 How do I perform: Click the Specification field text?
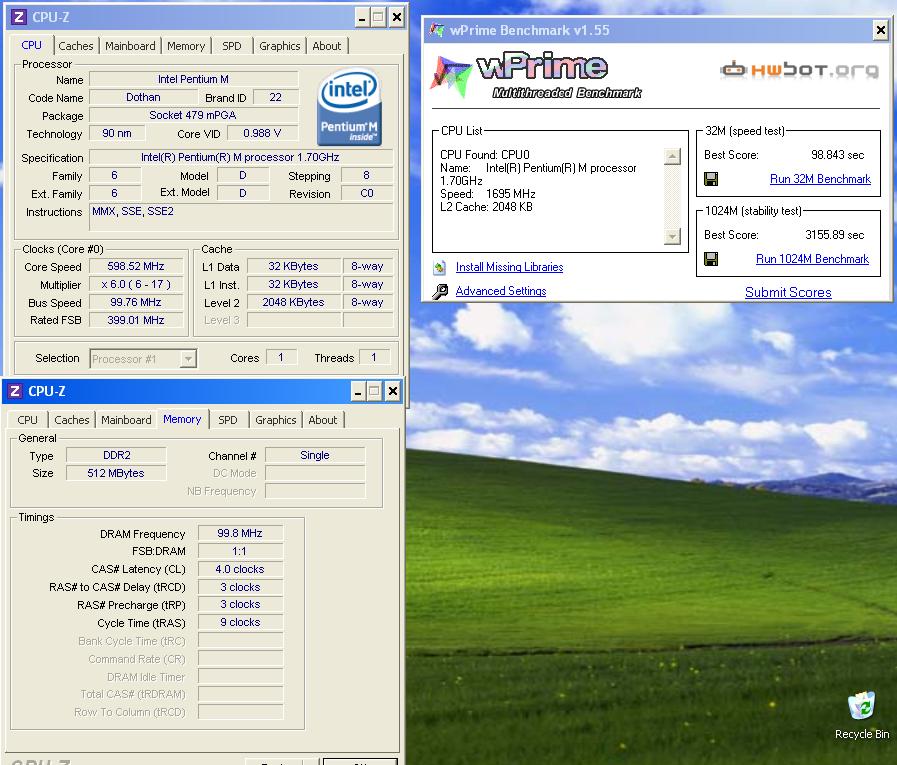(x=241, y=157)
